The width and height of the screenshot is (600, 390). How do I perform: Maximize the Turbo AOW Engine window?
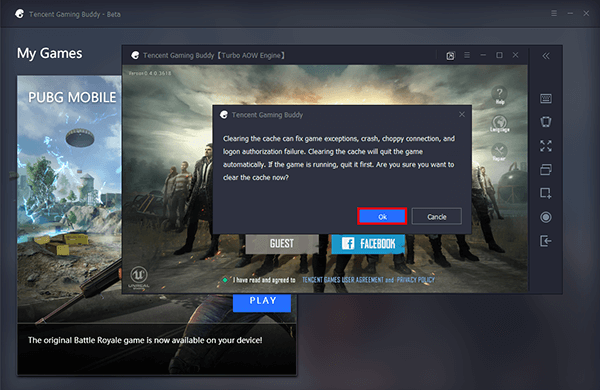(499, 55)
